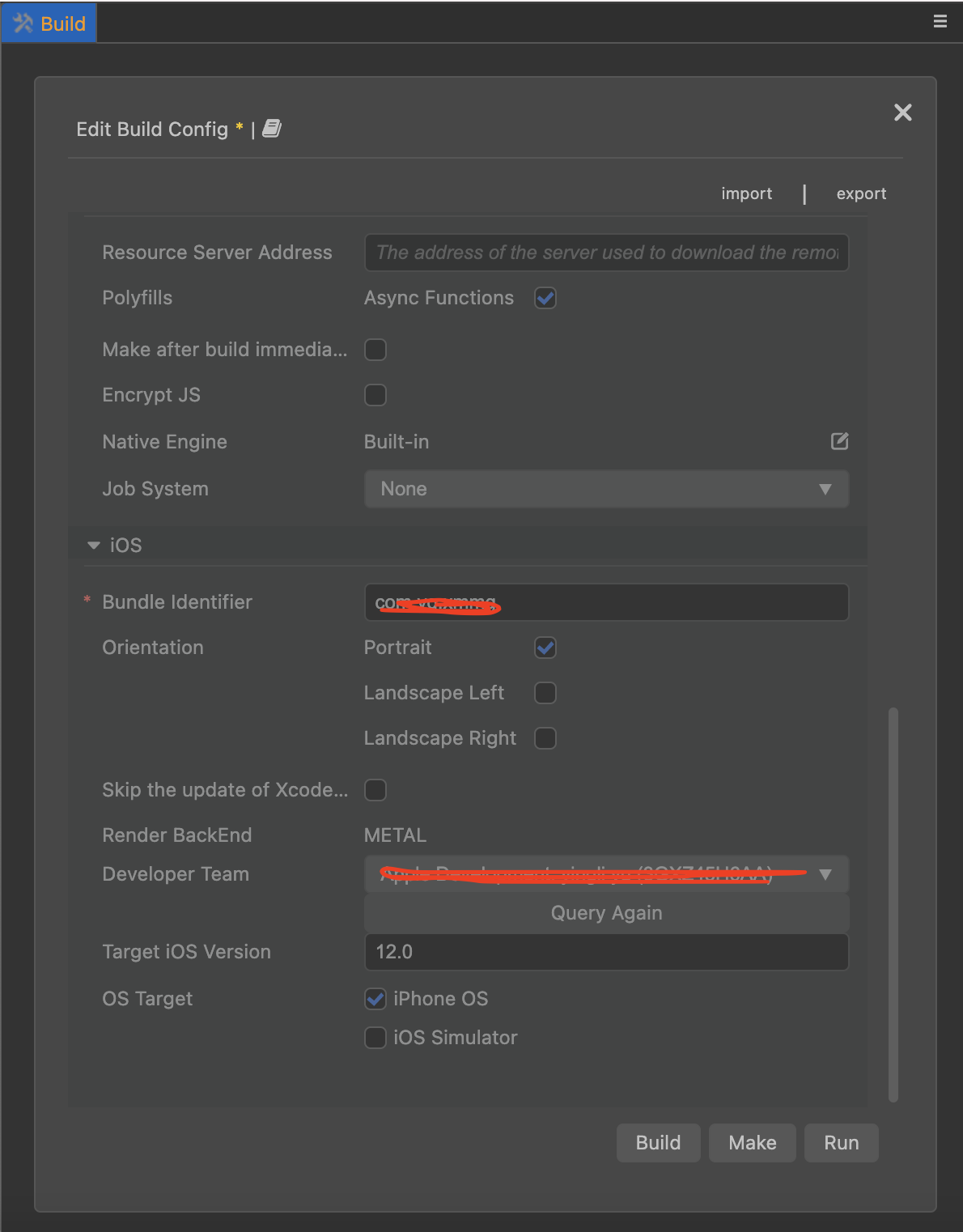
Task: Click the Run button
Action: (x=841, y=1142)
